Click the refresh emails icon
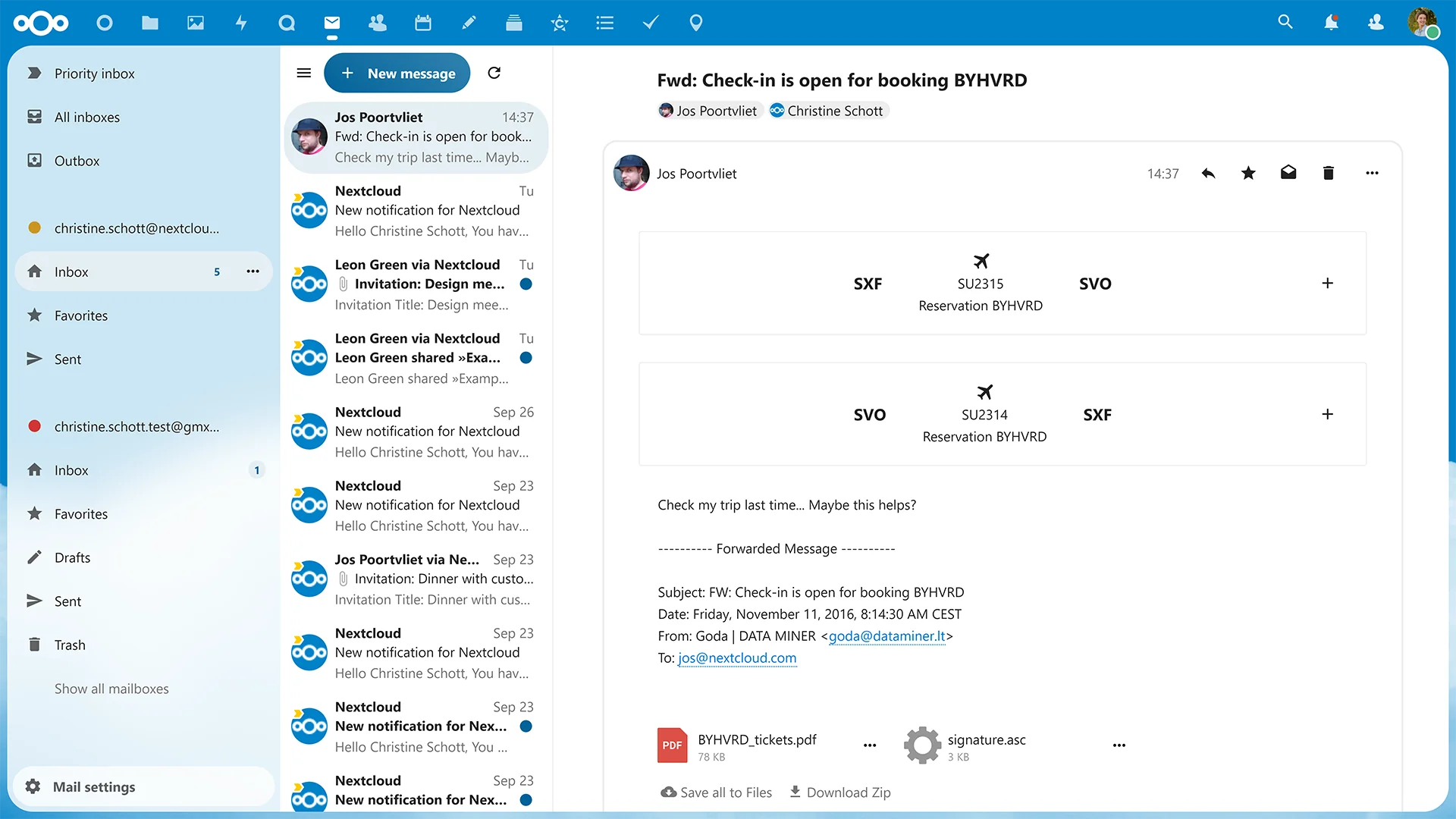1456x819 pixels. click(x=494, y=73)
